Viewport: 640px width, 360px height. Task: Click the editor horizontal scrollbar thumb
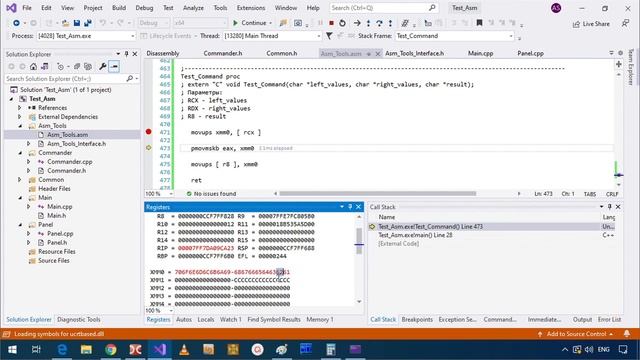378,194
